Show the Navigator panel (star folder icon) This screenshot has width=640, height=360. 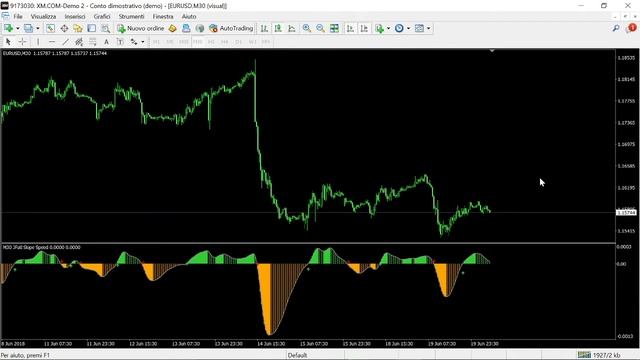tap(78, 28)
